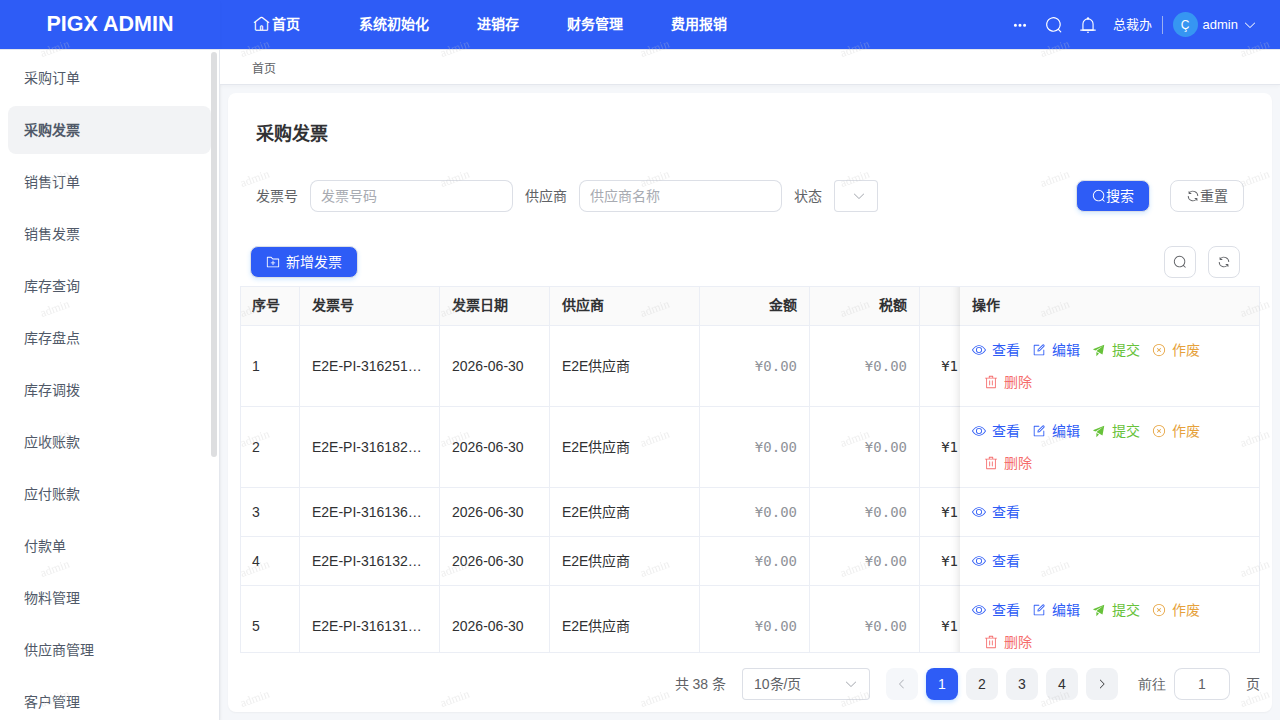Screen dimensions: 1280x720
Task: Delete invoice in row 5
Action: tap(1008, 642)
